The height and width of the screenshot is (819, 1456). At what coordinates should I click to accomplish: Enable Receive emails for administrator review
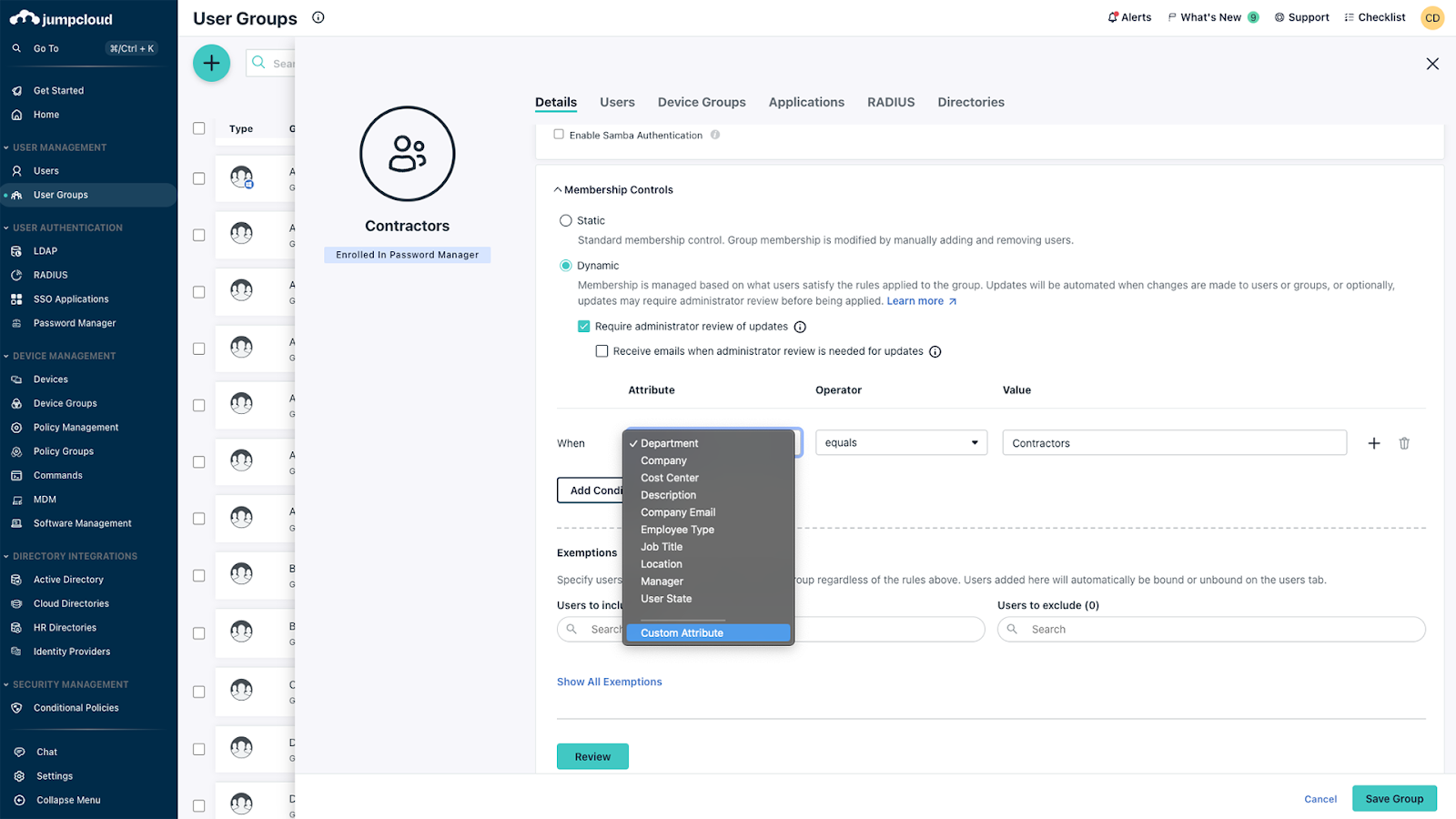pyautogui.click(x=602, y=351)
